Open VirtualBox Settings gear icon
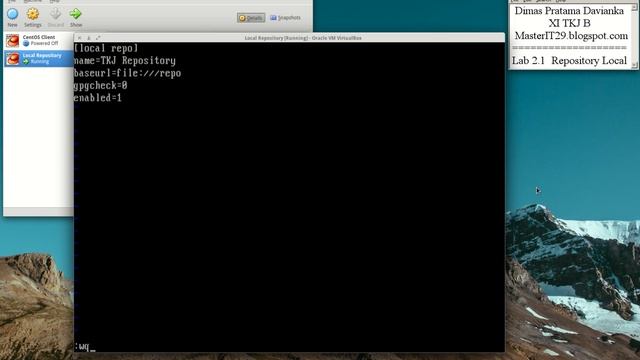Screen dimensions: 640x360 coord(33,14)
